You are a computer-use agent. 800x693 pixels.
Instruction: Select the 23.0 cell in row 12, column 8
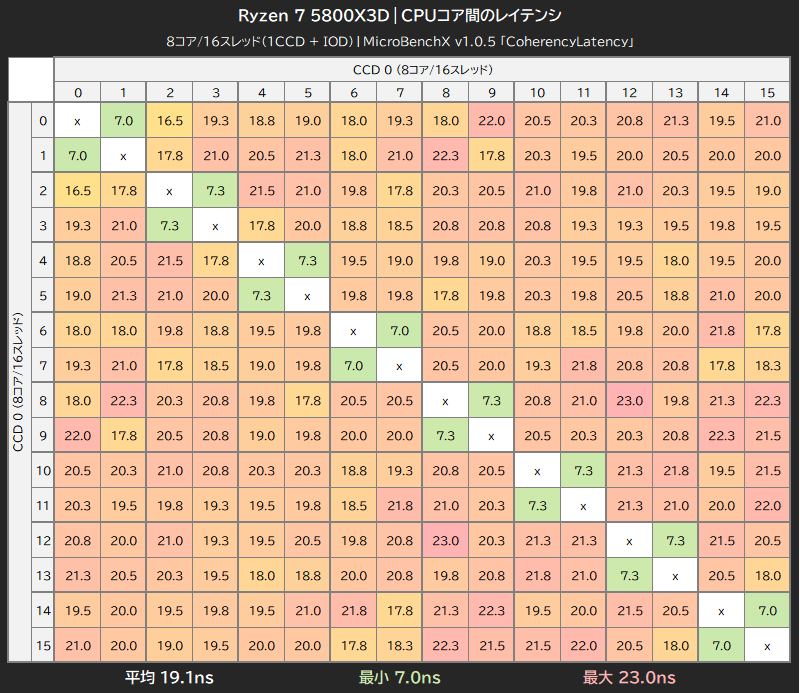[445, 540]
